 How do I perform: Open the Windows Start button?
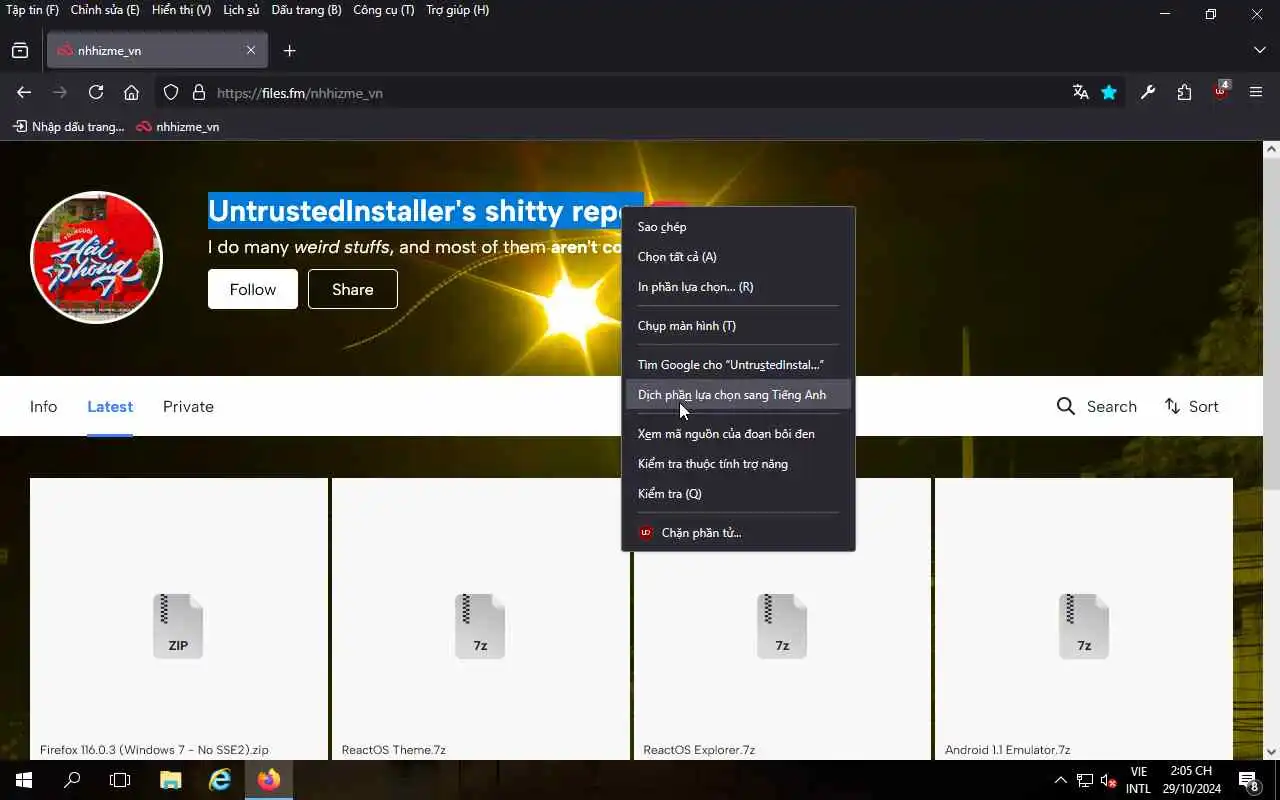pyautogui.click(x=24, y=780)
